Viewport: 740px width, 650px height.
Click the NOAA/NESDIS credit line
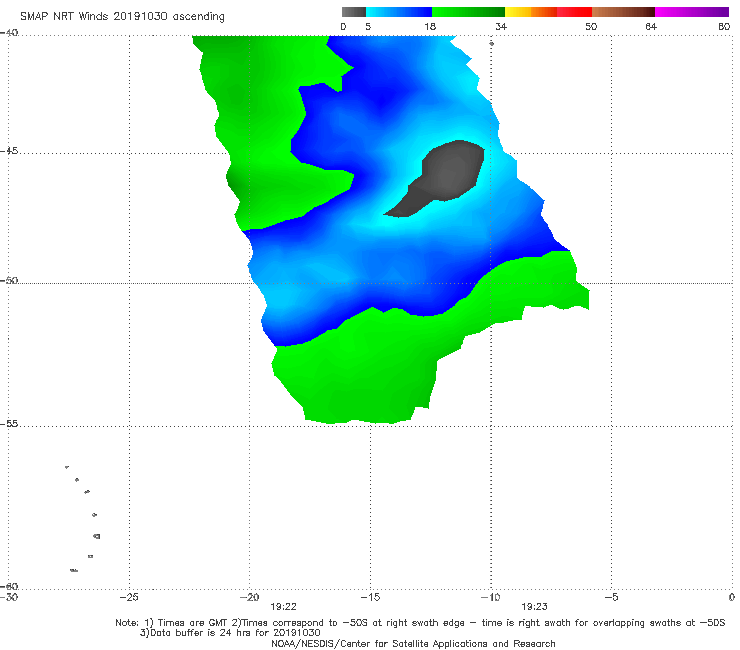click(413, 644)
